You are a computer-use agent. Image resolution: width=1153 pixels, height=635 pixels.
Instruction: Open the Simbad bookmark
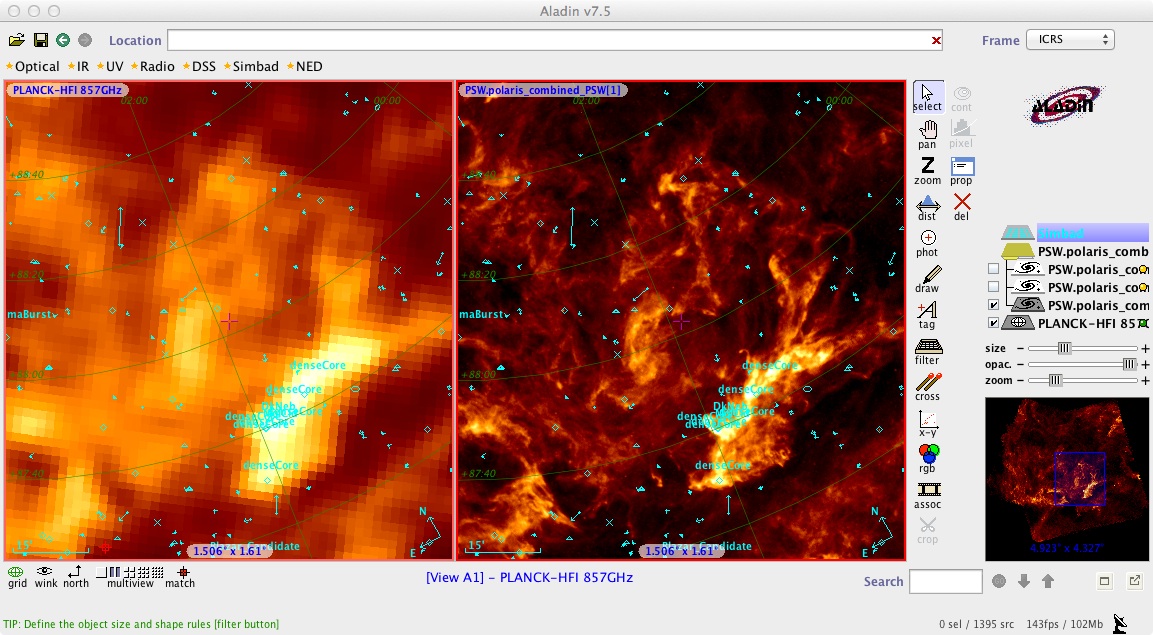pos(254,66)
